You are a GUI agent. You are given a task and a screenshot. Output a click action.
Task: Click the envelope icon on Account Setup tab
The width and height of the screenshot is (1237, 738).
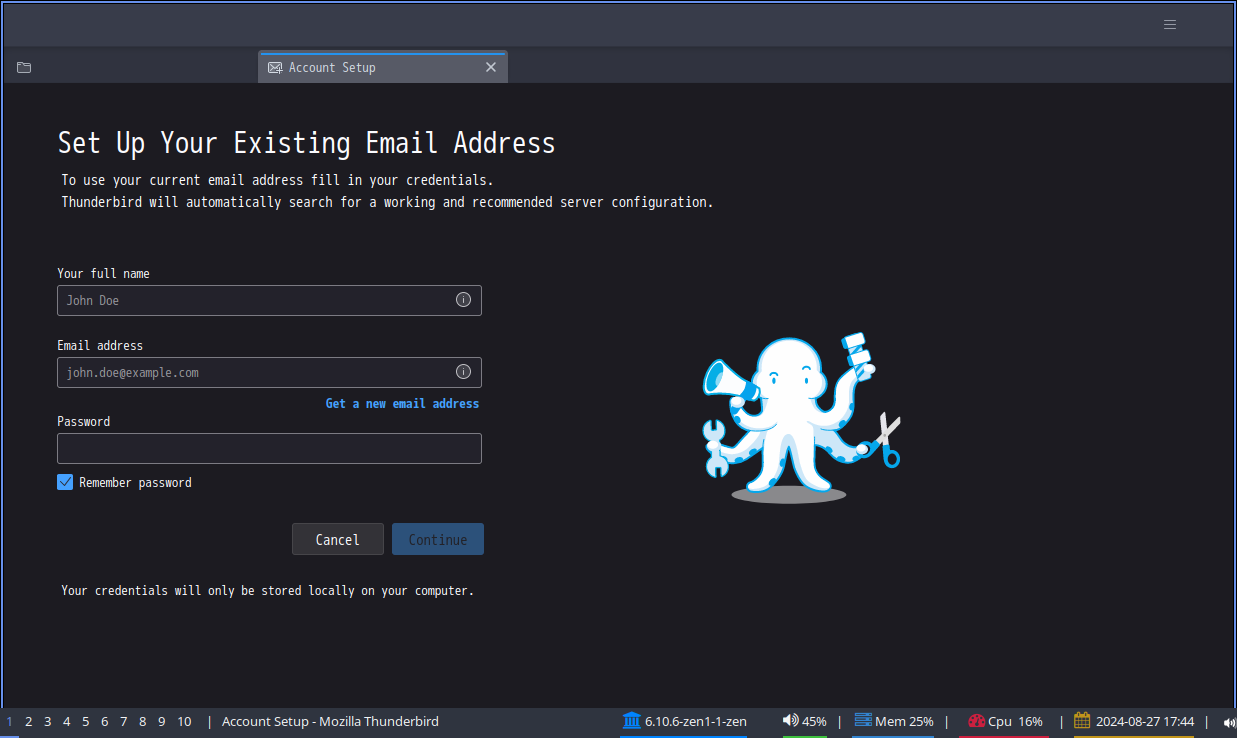pos(275,67)
